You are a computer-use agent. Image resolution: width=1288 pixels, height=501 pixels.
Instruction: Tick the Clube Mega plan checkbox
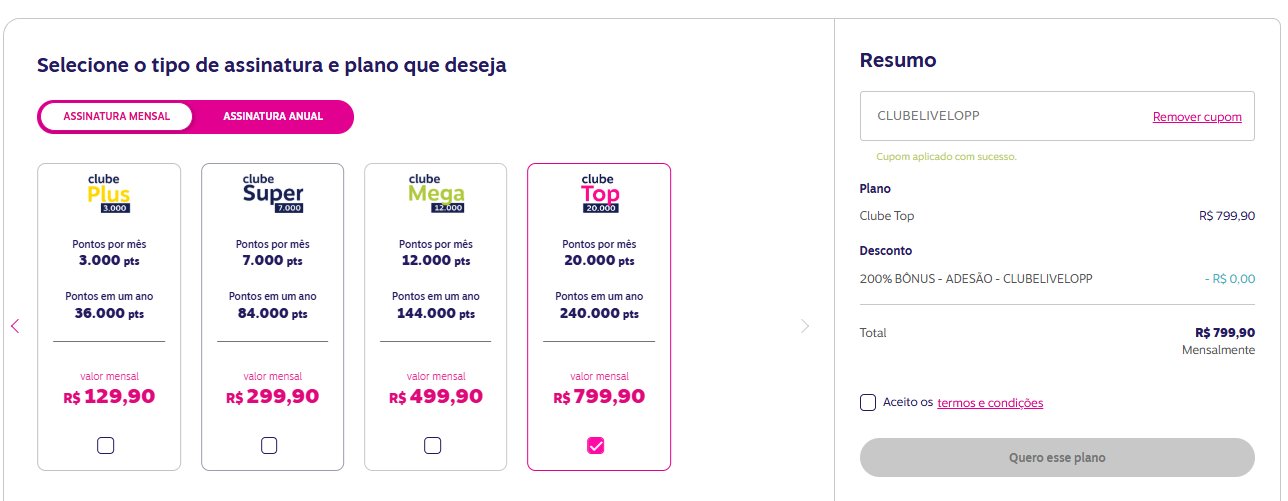pyautogui.click(x=432, y=446)
